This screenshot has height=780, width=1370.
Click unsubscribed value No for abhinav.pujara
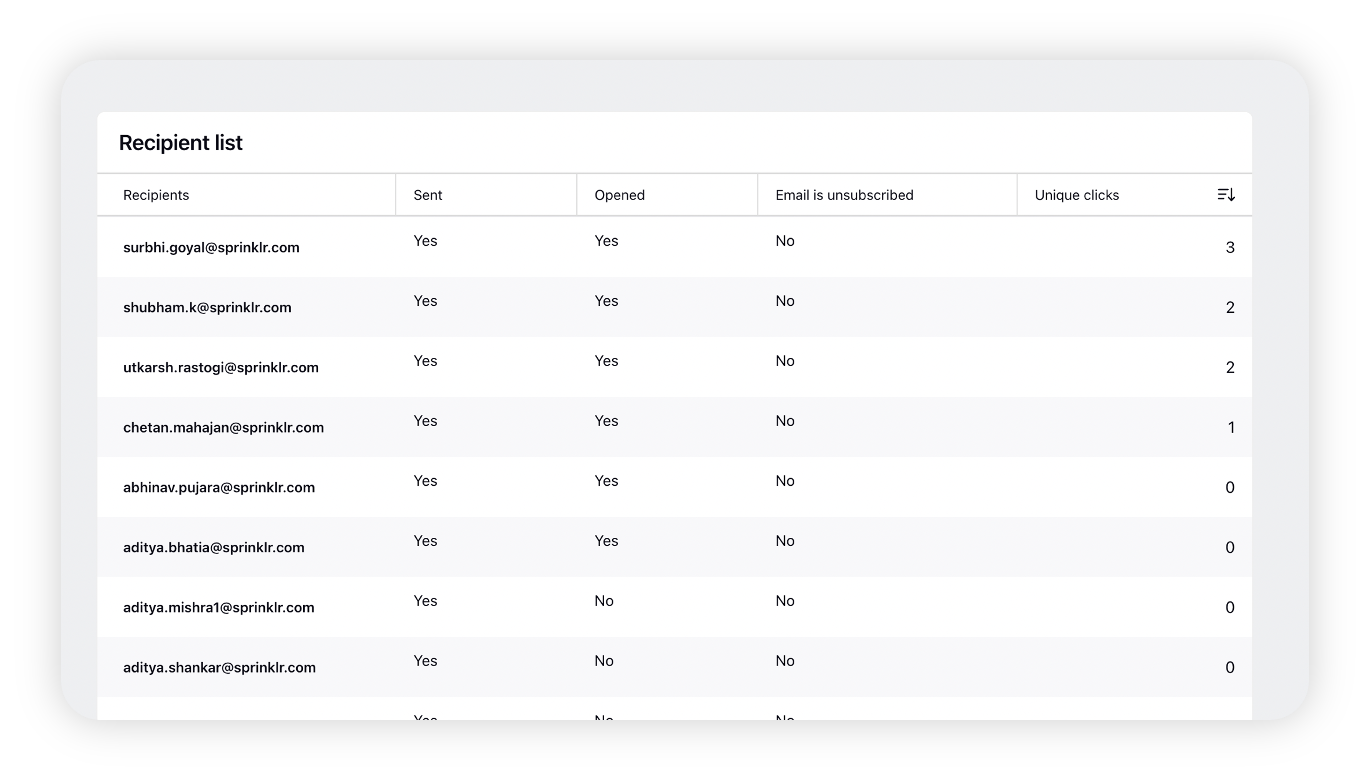(785, 481)
